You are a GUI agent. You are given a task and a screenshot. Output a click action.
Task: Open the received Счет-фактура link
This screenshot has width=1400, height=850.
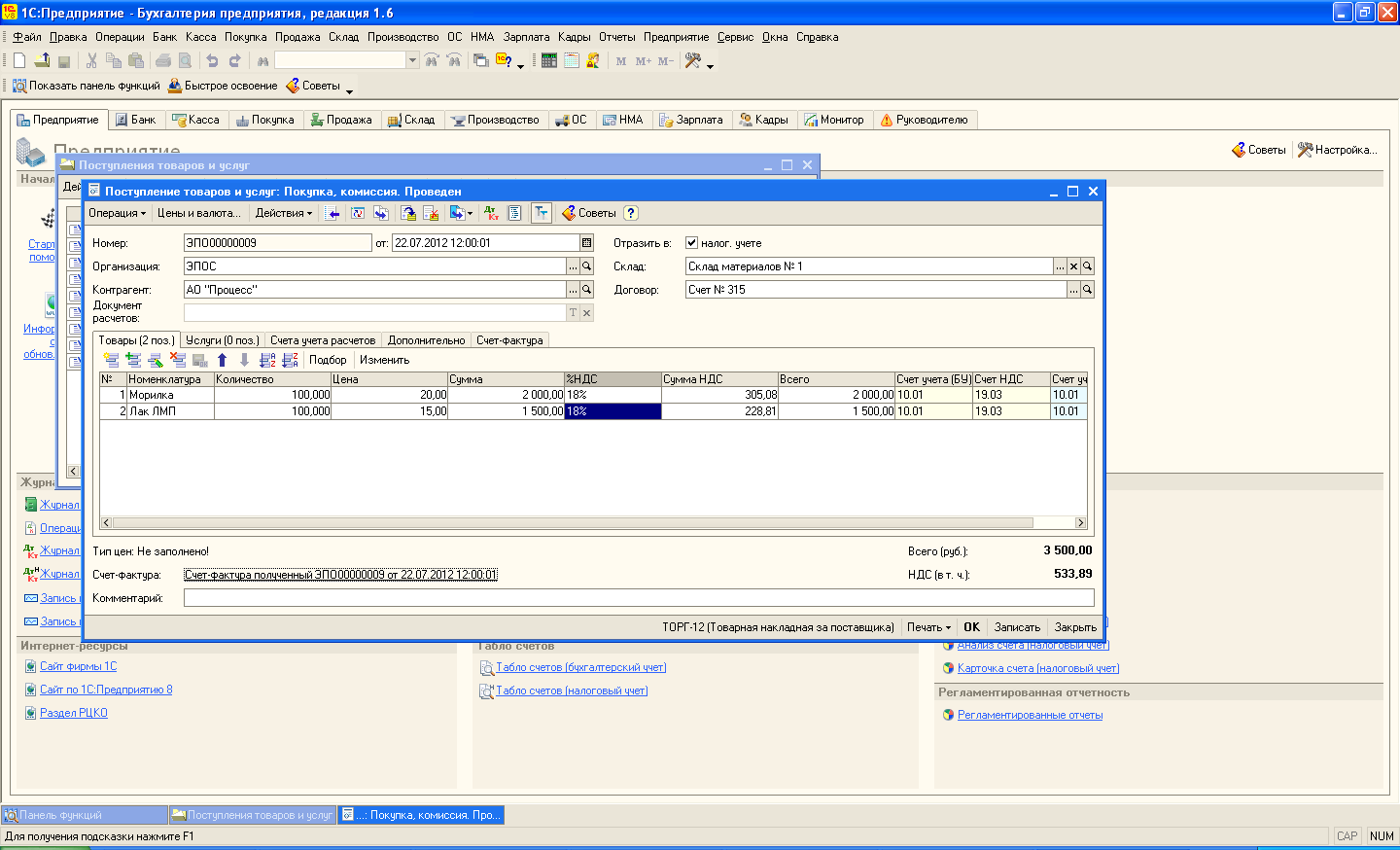(x=341, y=575)
